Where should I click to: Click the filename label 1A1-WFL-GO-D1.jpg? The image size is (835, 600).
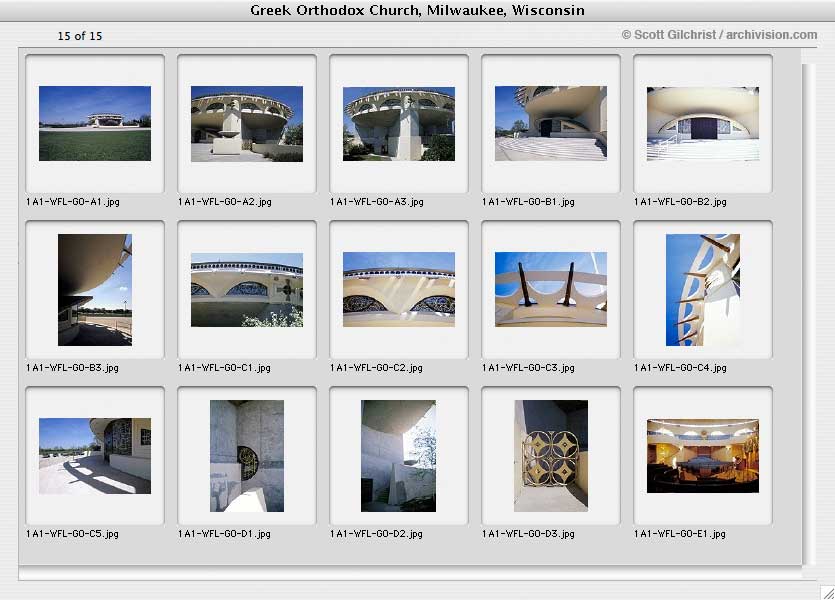pos(224,534)
